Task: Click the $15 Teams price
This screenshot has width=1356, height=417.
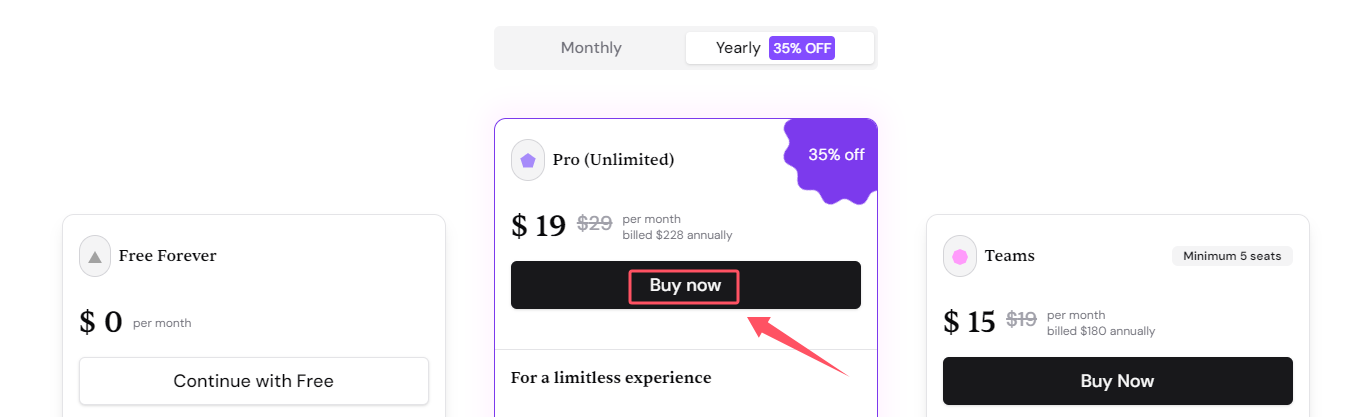Action: point(969,321)
